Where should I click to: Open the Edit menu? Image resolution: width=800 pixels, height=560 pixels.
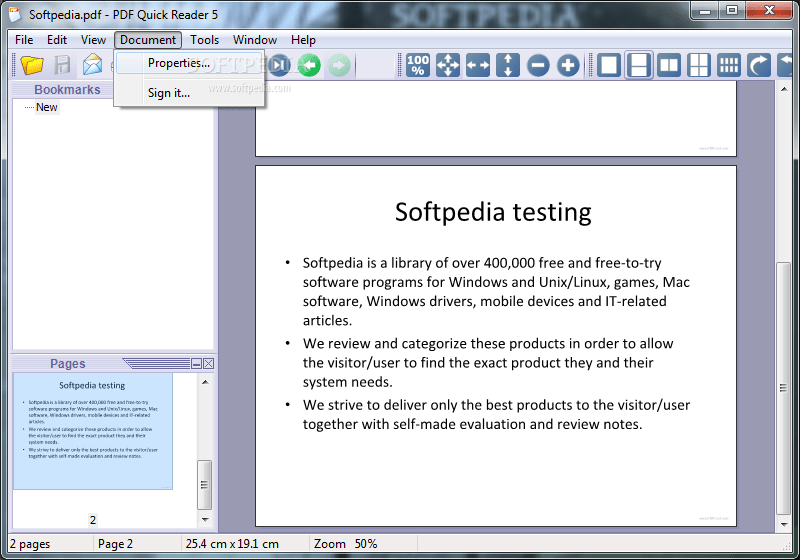57,40
